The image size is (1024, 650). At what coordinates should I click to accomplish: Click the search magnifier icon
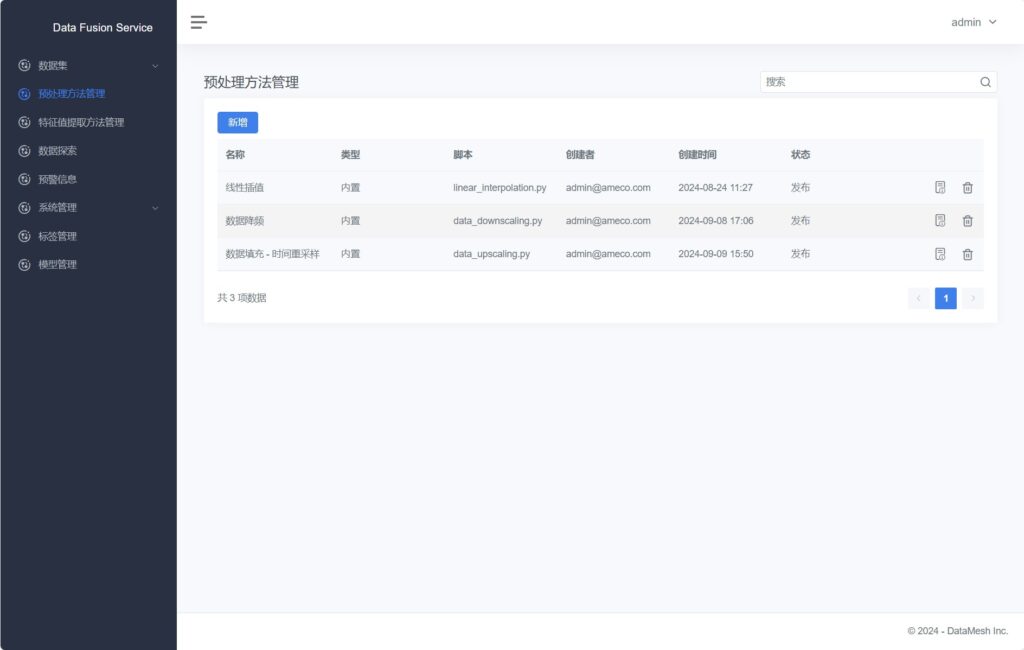(985, 82)
